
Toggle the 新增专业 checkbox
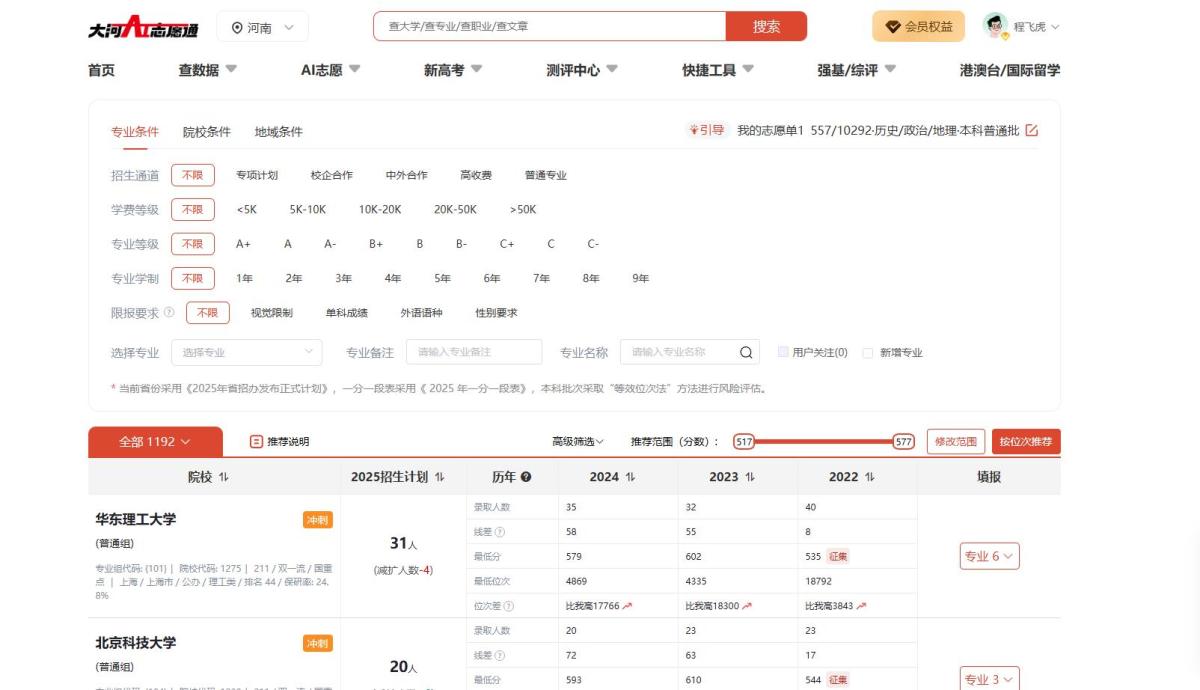868,352
